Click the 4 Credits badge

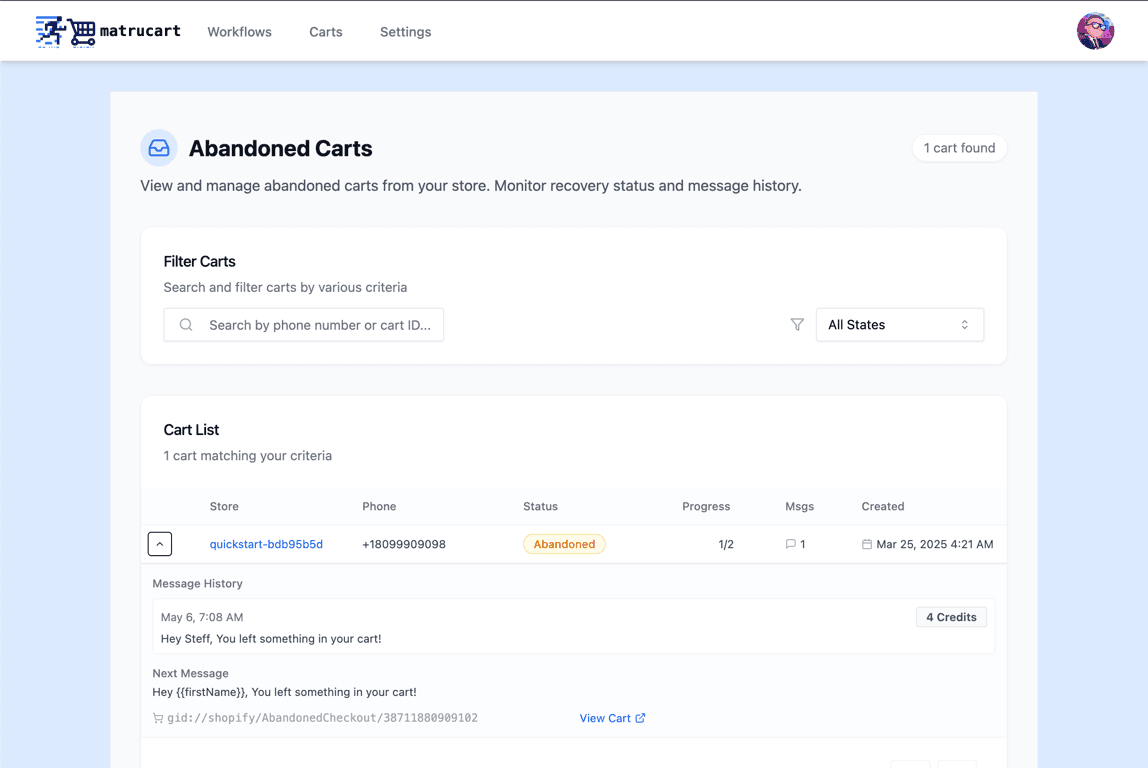951,617
